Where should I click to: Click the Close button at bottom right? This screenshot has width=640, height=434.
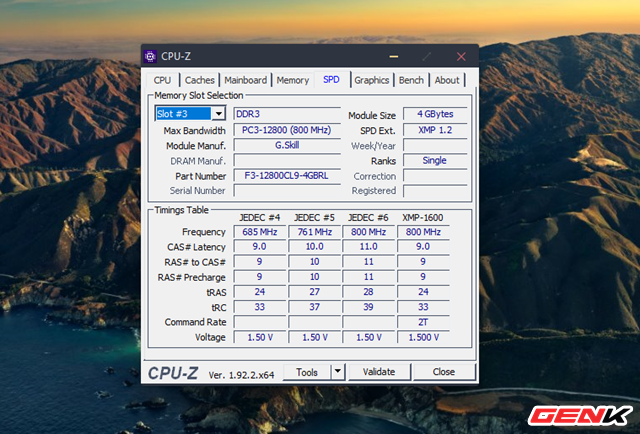coord(443,372)
